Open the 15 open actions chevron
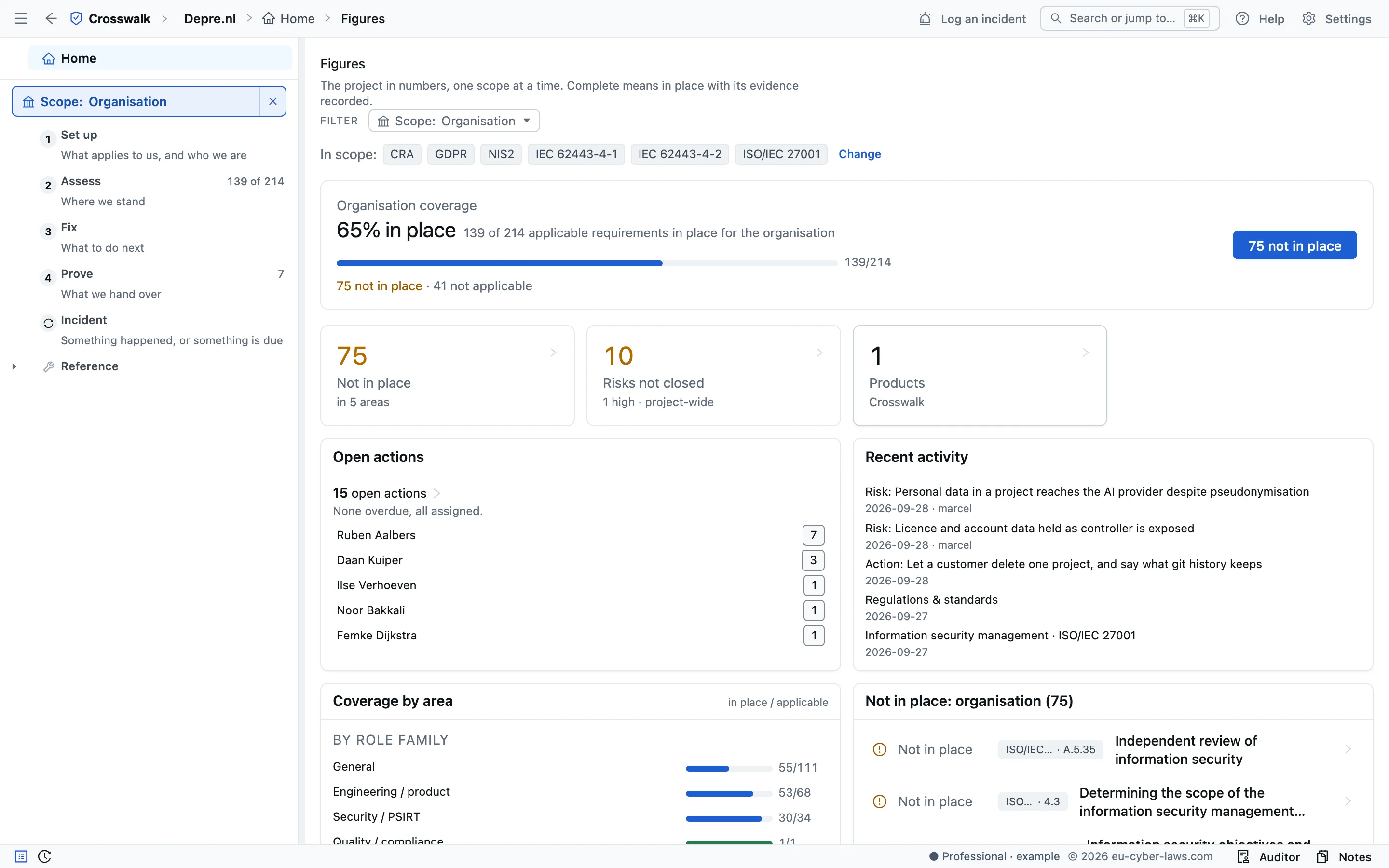Screen dimensions: 1389x868 (437, 493)
